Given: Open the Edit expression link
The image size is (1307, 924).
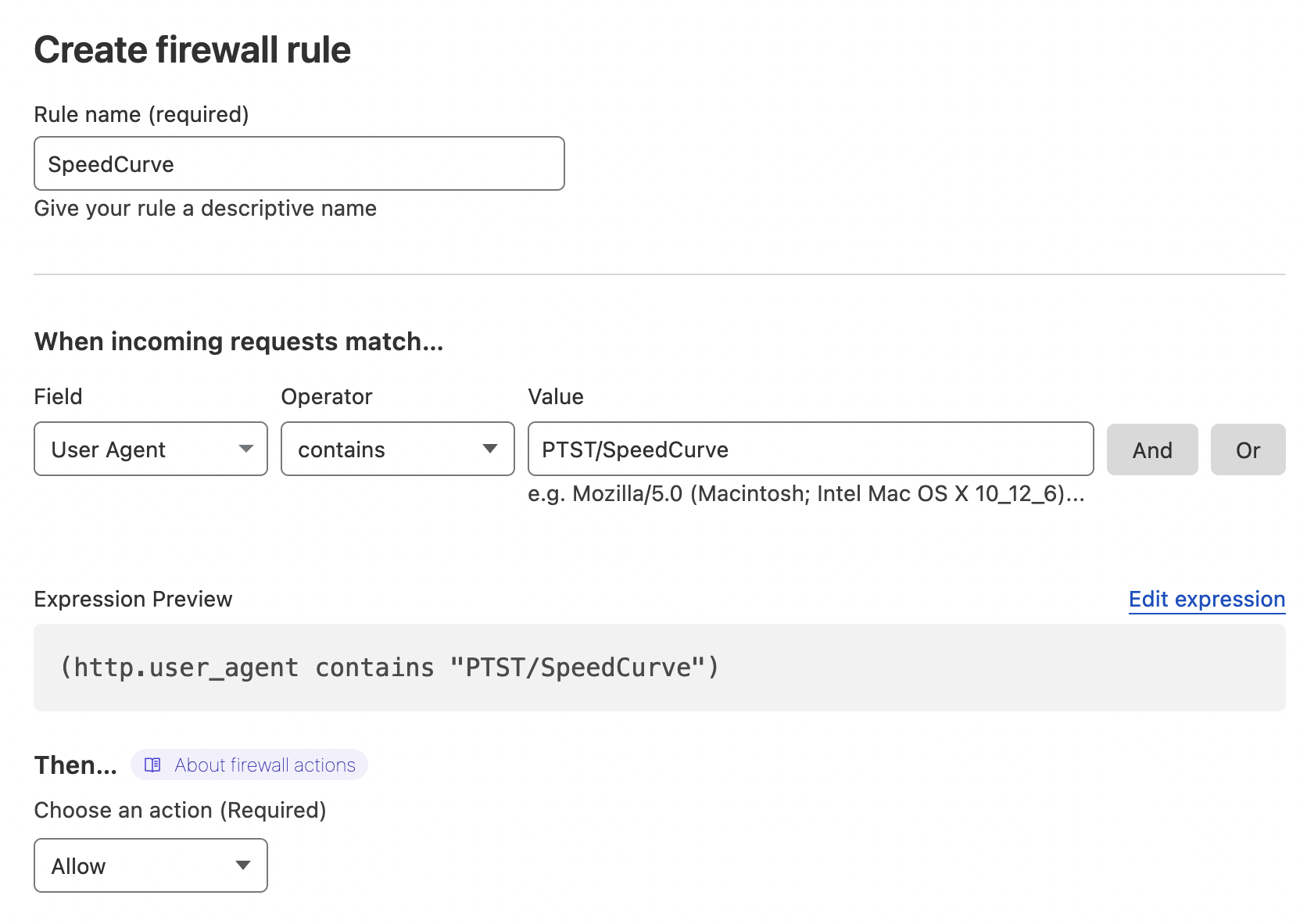Looking at the screenshot, I should pyautogui.click(x=1207, y=599).
